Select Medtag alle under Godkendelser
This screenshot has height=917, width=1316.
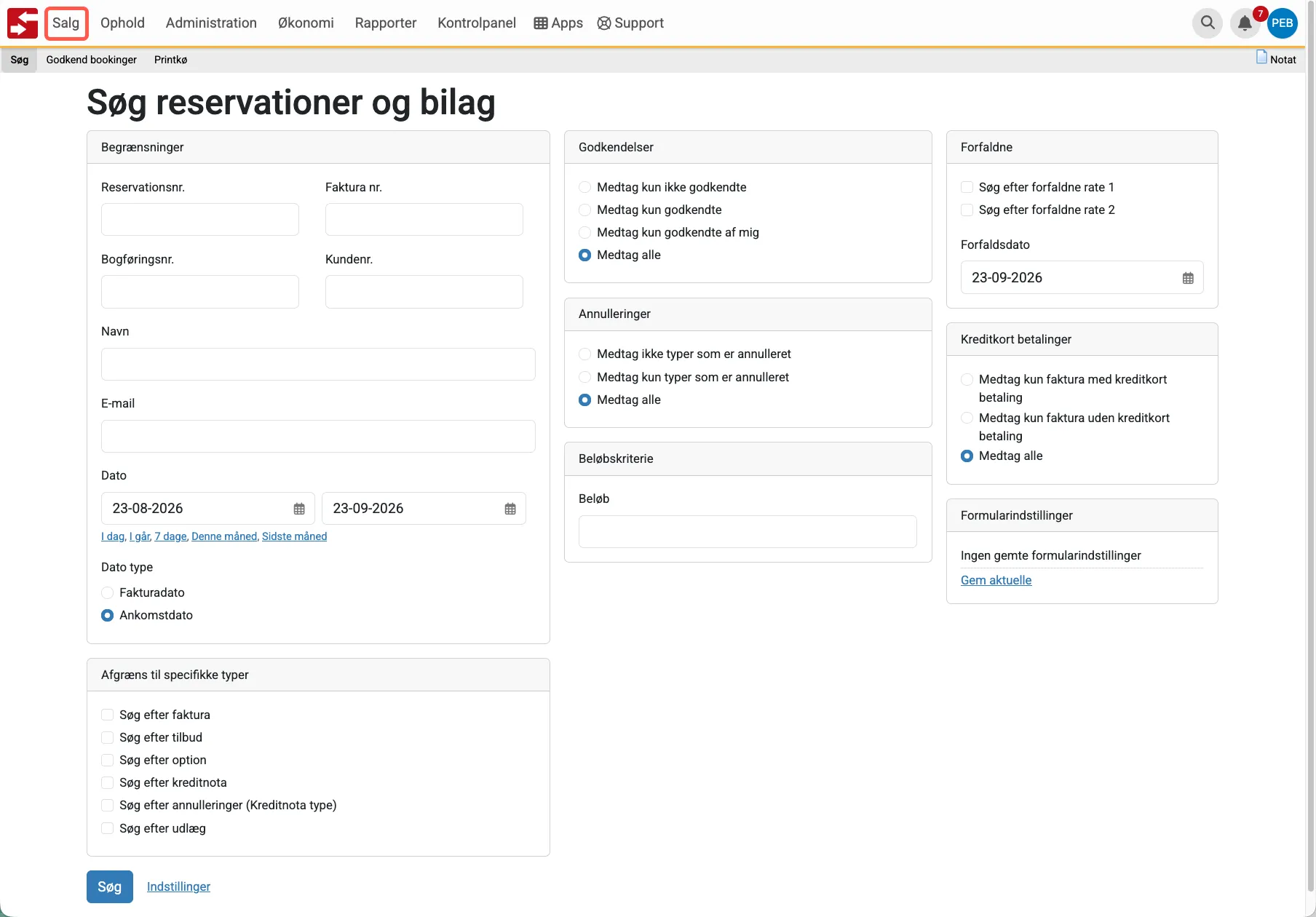[x=584, y=255]
